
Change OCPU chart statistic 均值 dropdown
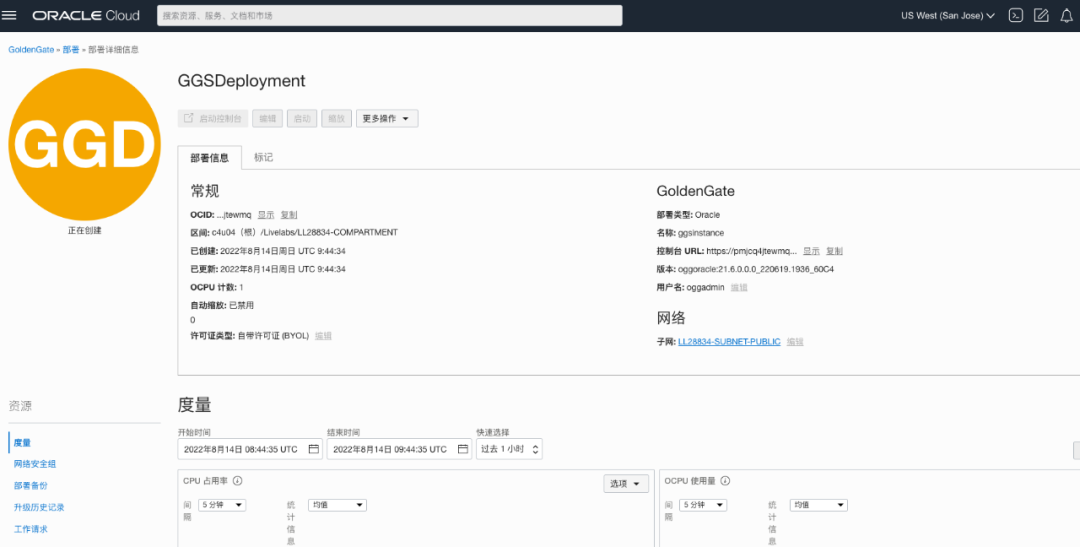point(818,505)
